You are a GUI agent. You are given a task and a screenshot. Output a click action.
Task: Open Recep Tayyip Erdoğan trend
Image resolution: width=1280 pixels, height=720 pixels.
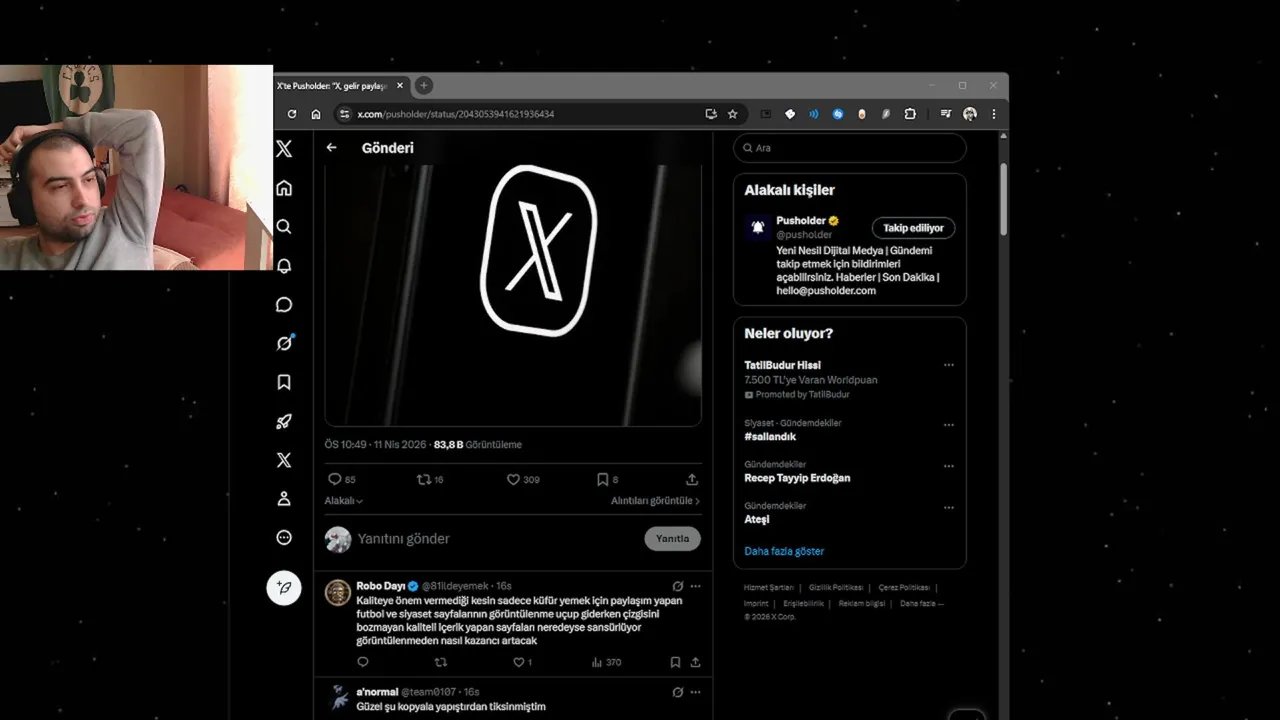(797, 478)
